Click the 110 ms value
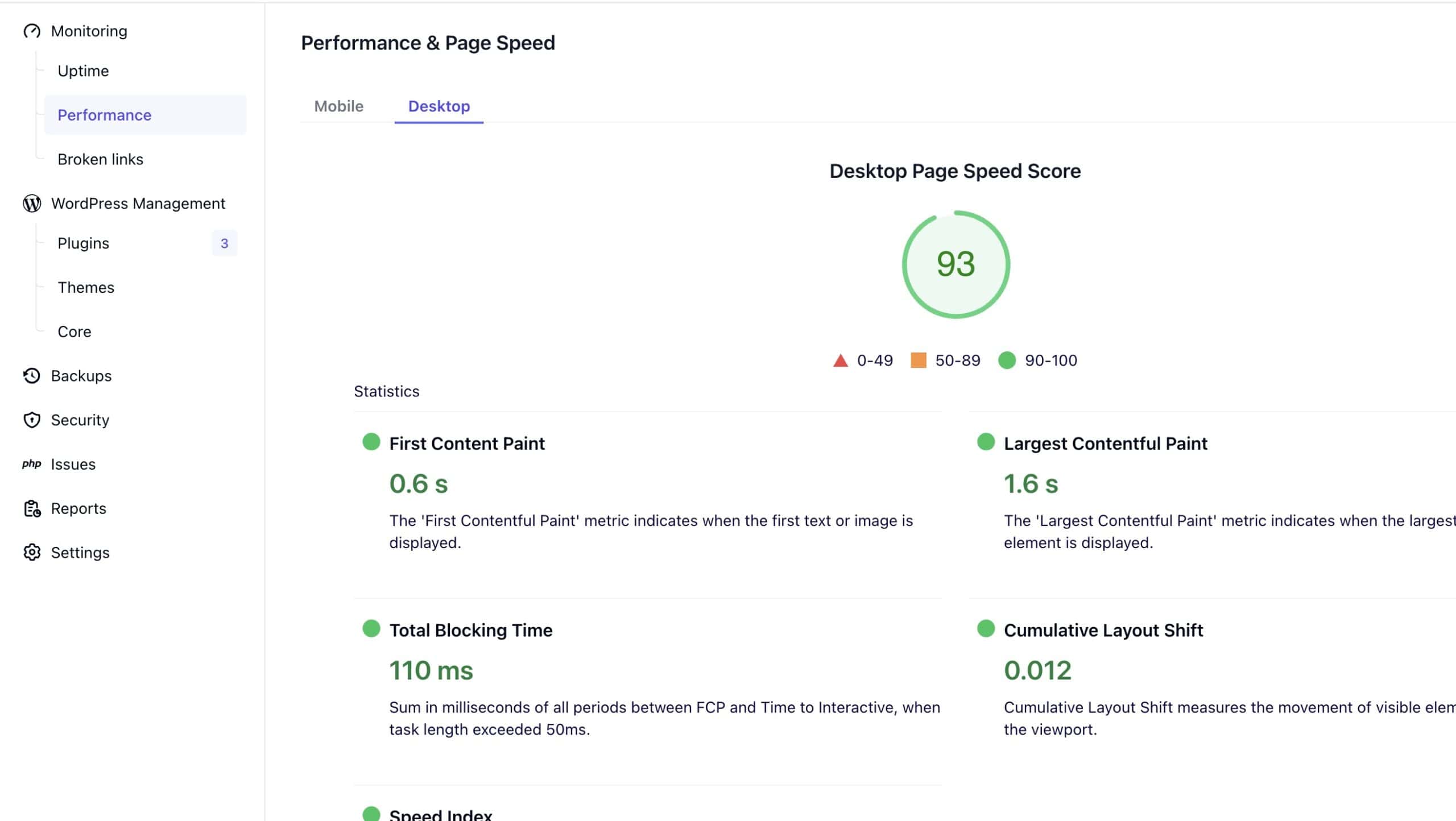The height and width of the screenshot is (821, 1456). [x=431, y=670]
